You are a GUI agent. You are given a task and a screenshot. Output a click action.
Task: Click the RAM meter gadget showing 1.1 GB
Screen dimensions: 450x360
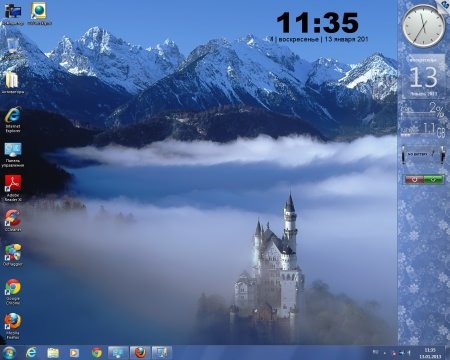pos(423,130)
